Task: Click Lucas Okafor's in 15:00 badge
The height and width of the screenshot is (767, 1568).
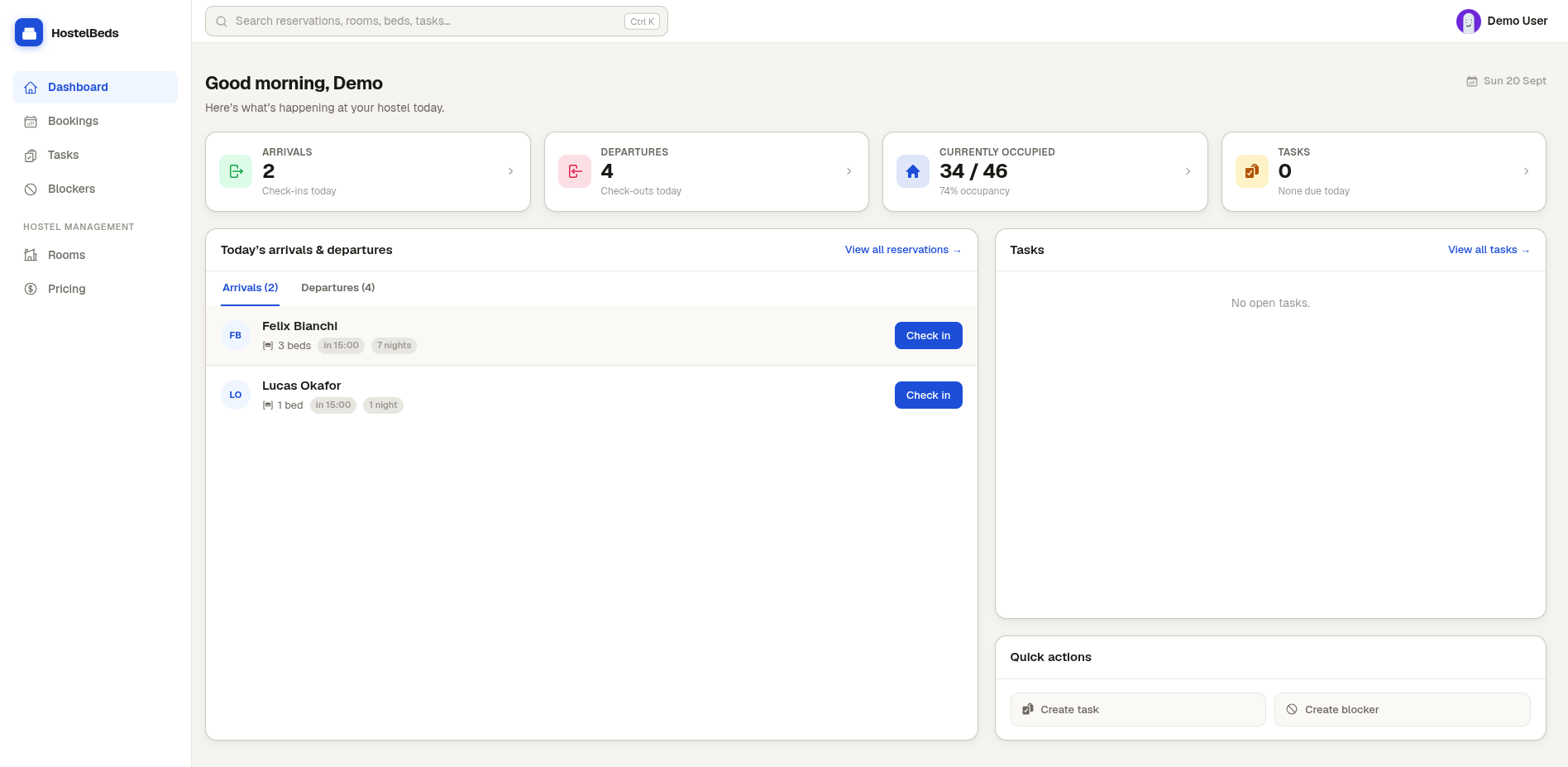Action: pos(333,405)
